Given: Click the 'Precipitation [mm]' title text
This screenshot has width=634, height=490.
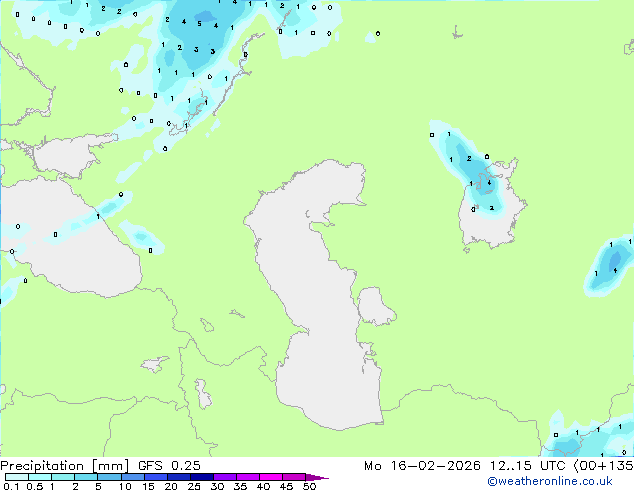Looking at the screenshot, I should pos(65,466).
